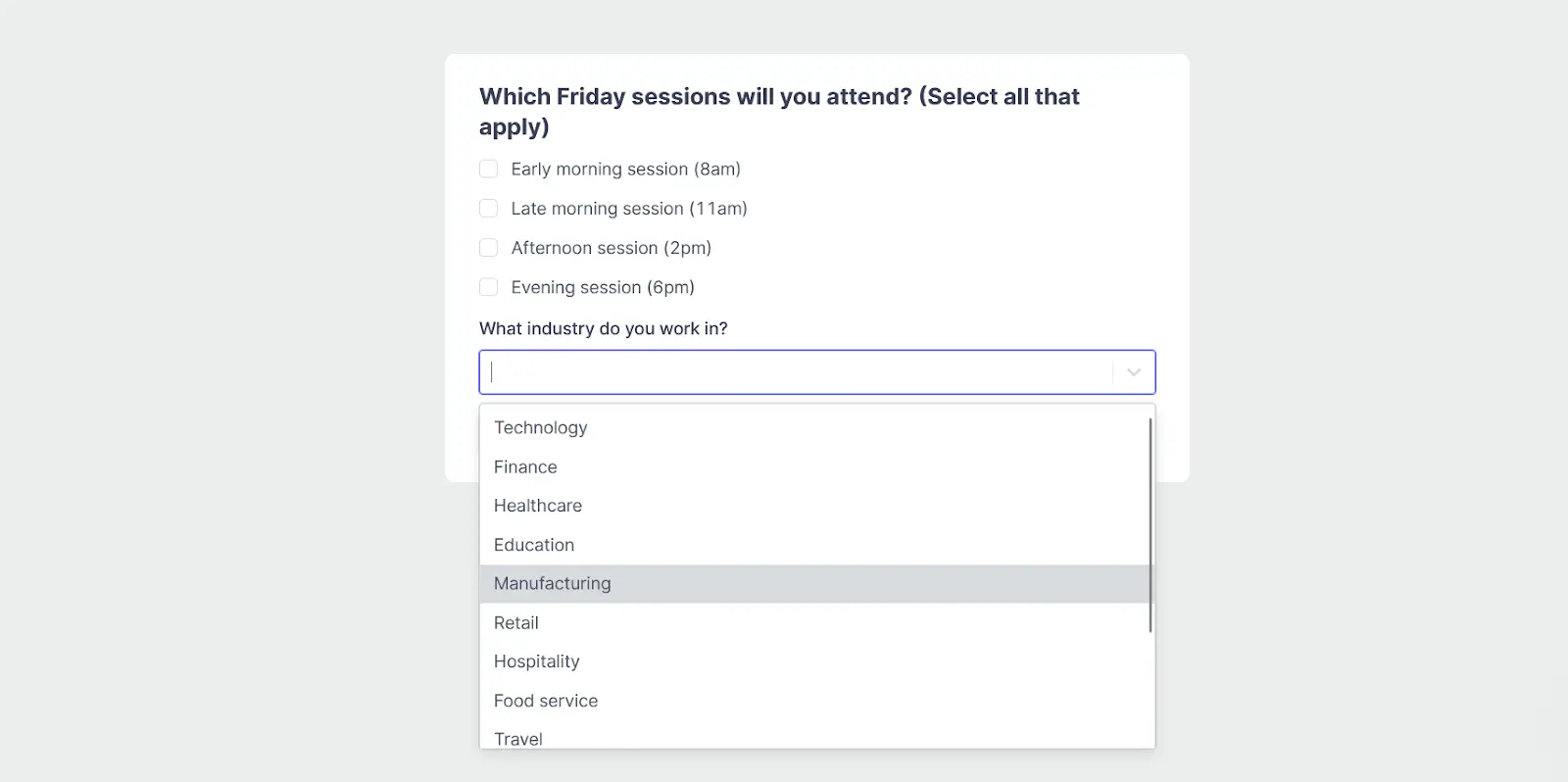Click the 'Evening session (6pm)' label text
1568x782 pixels.
coord(603,286)
